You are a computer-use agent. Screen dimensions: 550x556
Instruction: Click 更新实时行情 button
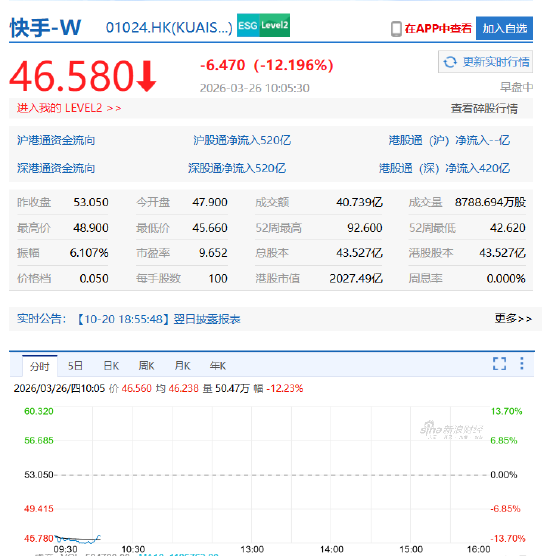(x=485, y=62)
